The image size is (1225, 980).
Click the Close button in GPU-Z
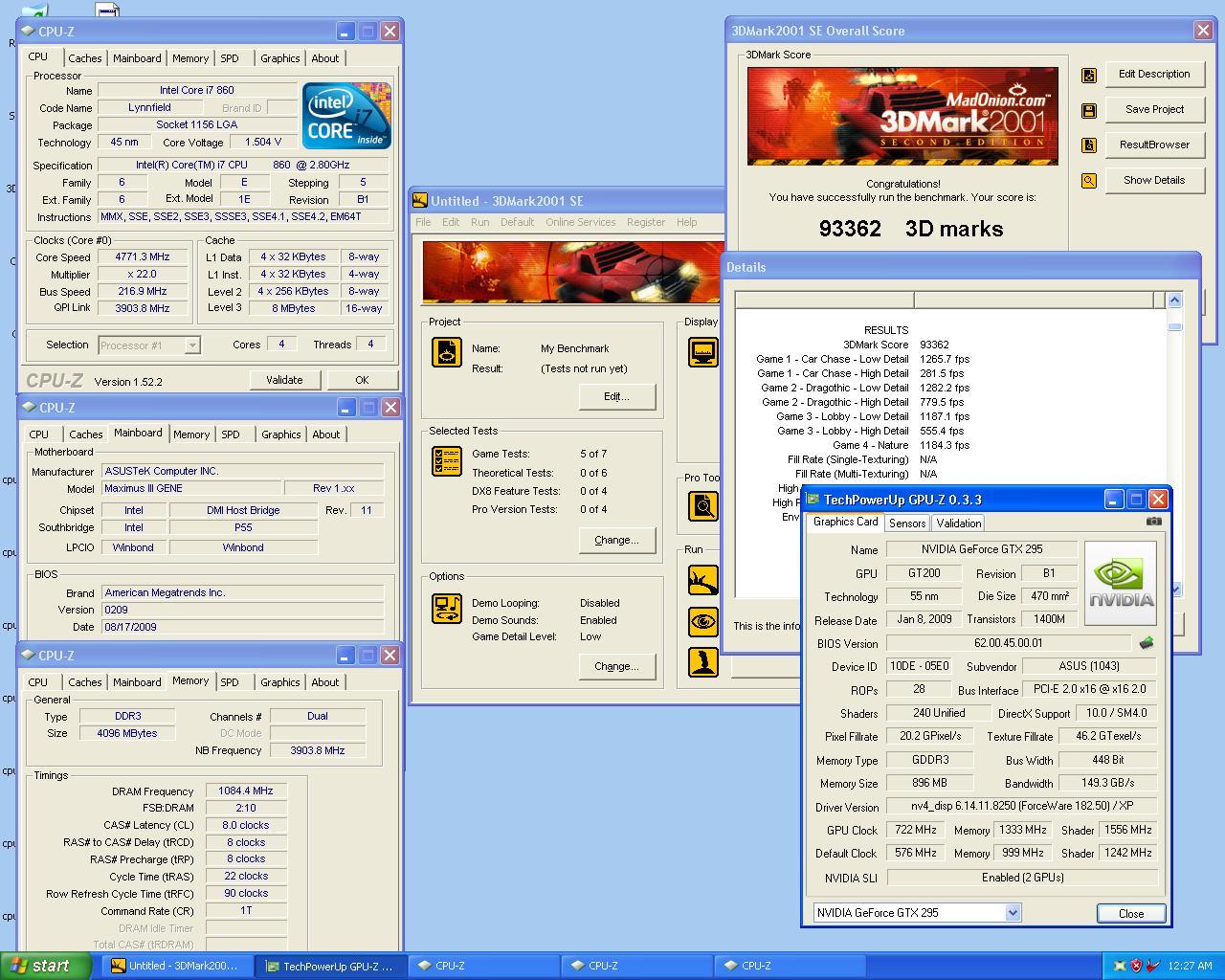click(1131, 913)
